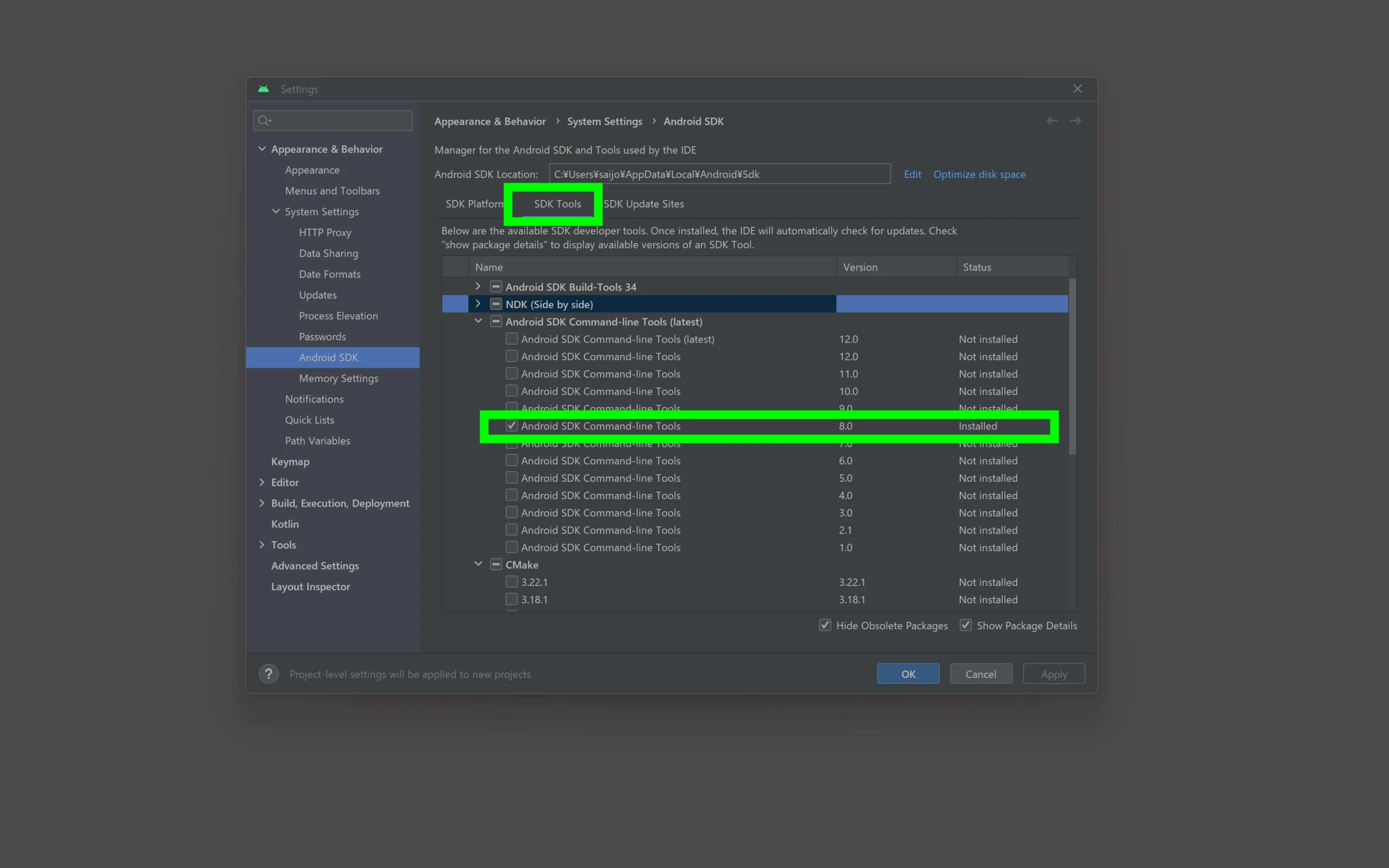This screenshot has height=868, width=1389.
Task: Check CMake 3.22.1 package
Action: [512, 582]
